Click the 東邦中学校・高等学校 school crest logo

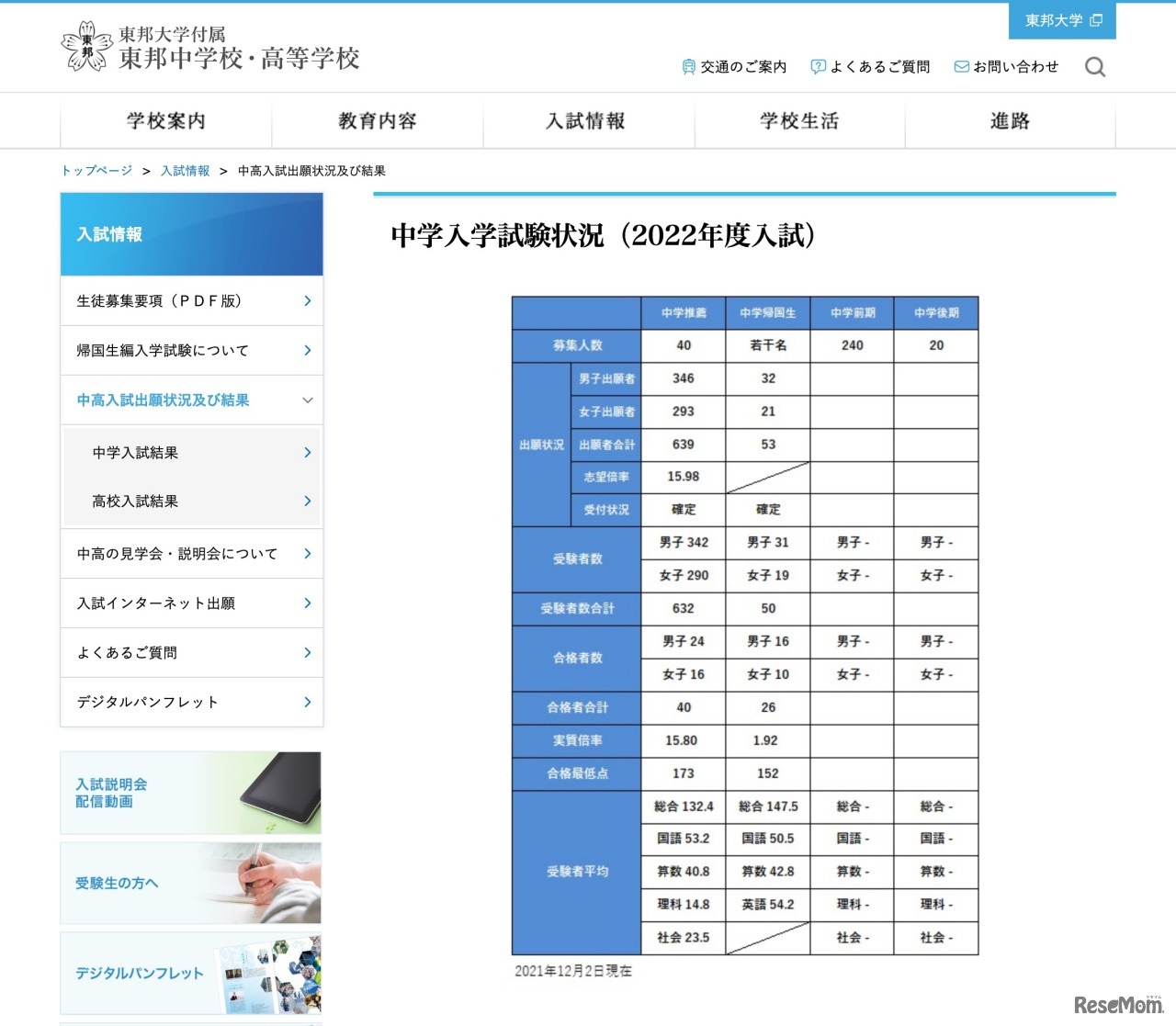click(85, 47)
